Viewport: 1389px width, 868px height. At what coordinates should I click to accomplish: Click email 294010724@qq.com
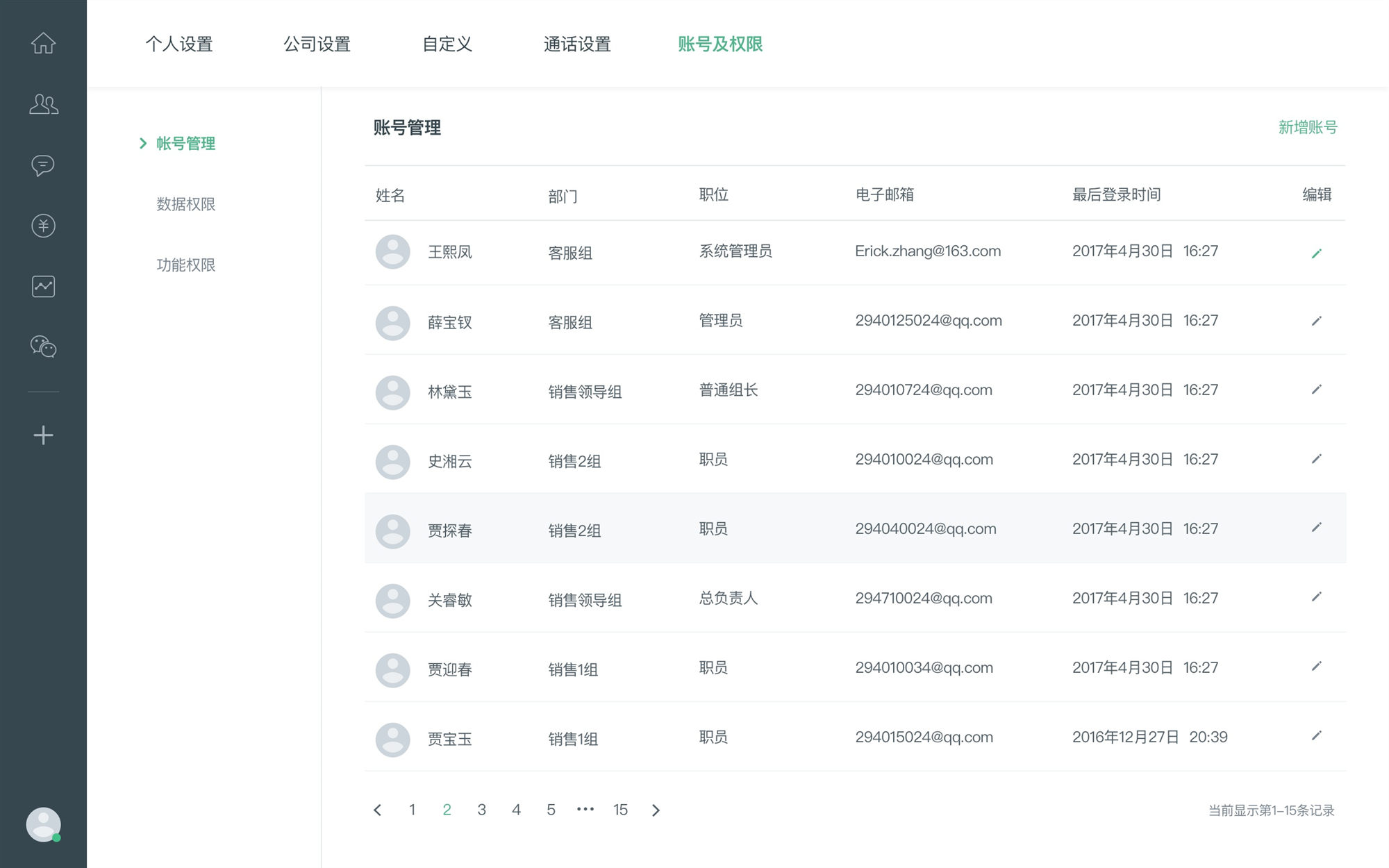924,390
